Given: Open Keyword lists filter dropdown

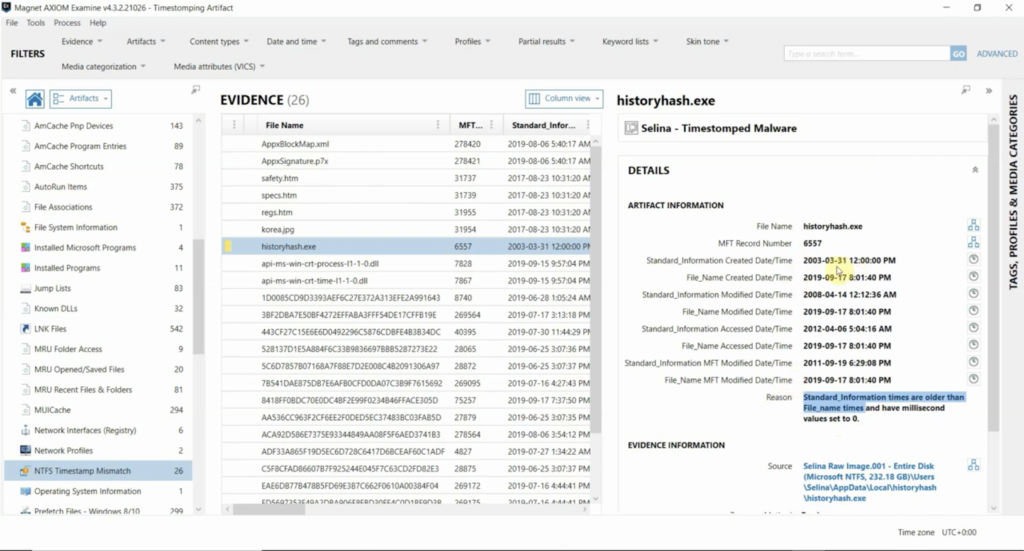Looking at the screenshot, I should pos(630,41).
